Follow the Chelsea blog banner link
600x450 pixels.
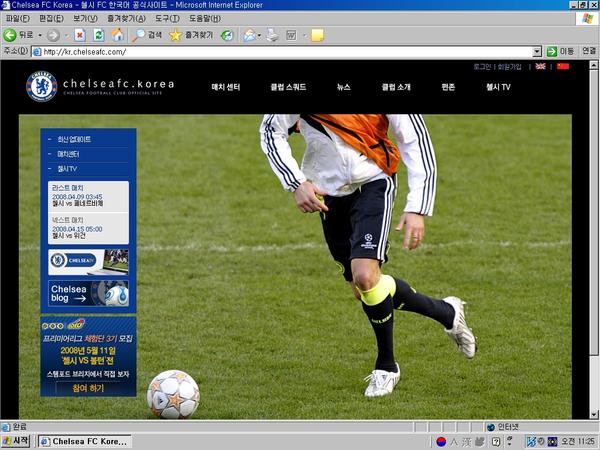click(x=88, y=293)
